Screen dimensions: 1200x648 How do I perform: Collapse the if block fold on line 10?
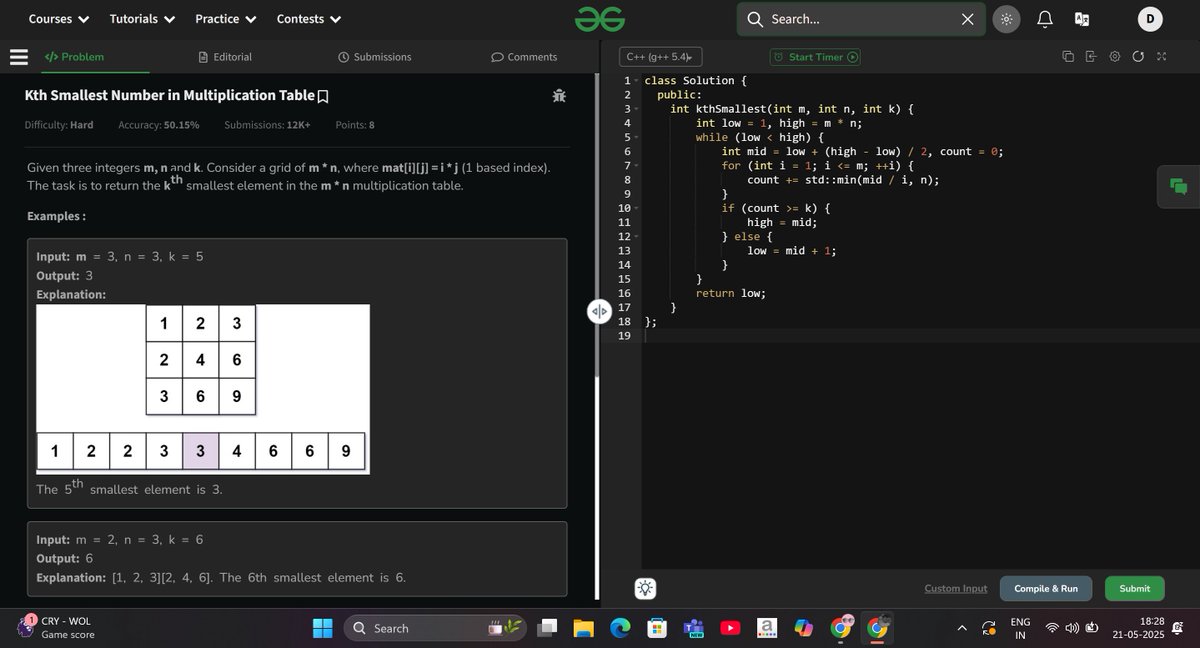click(x=637, y=208)
